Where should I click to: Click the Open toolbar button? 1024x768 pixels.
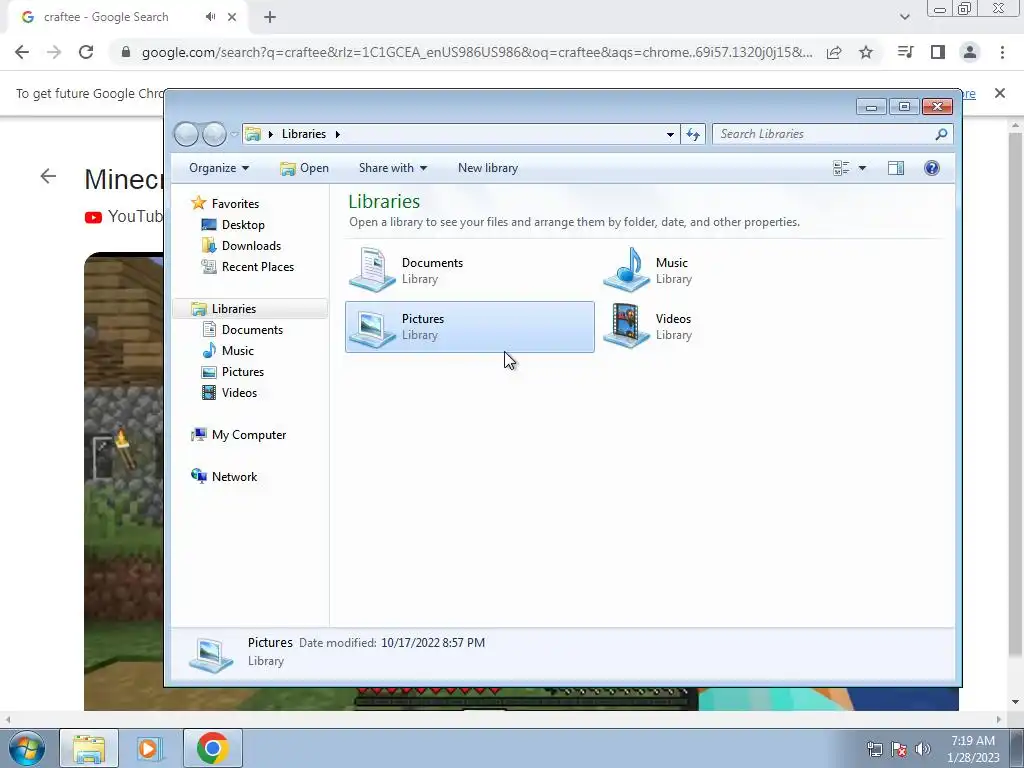[304, 168]
